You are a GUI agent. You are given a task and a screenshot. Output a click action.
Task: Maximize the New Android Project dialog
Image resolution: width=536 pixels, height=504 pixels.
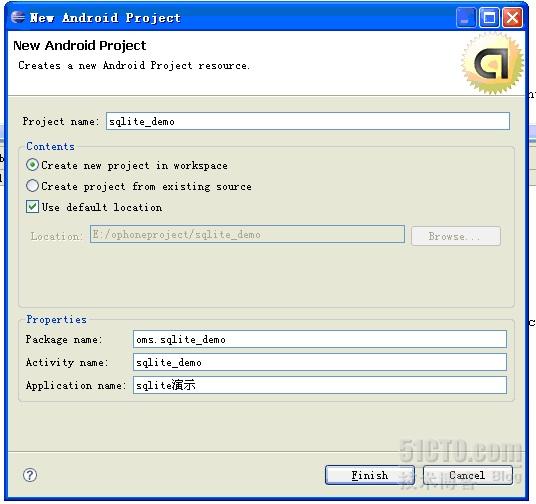pos(489,17)
